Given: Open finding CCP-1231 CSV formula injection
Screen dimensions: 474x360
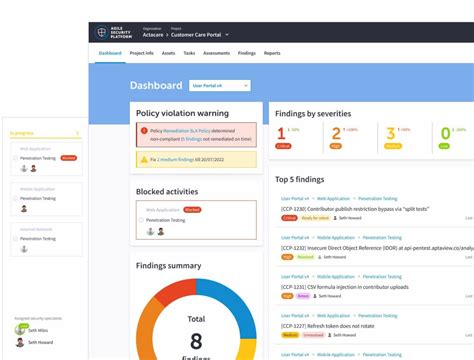Looking at the screenshot, I should tap(345, 287).
